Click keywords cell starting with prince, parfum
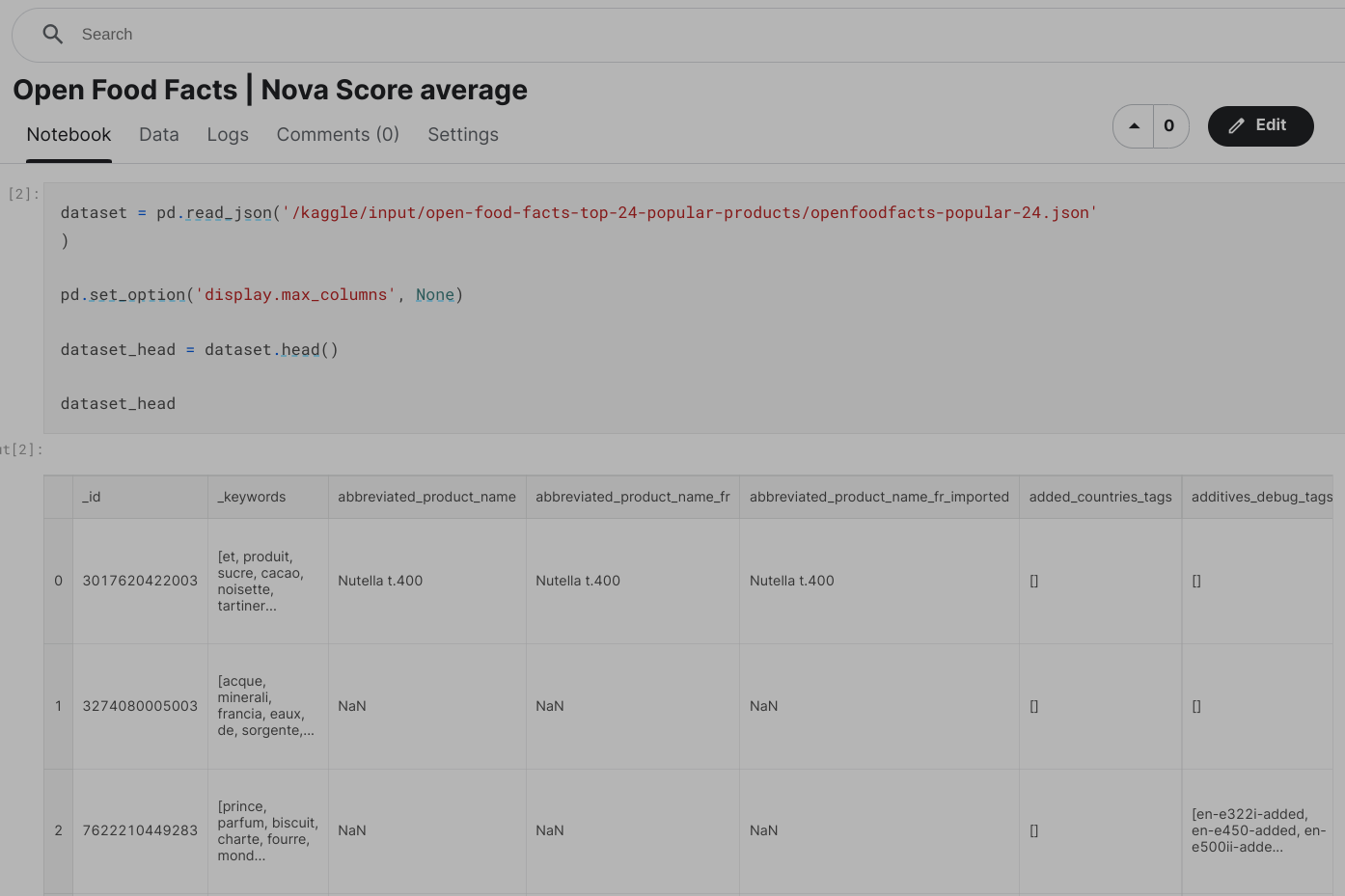This screenshot has width=1345, height=896. click(268, 830)
